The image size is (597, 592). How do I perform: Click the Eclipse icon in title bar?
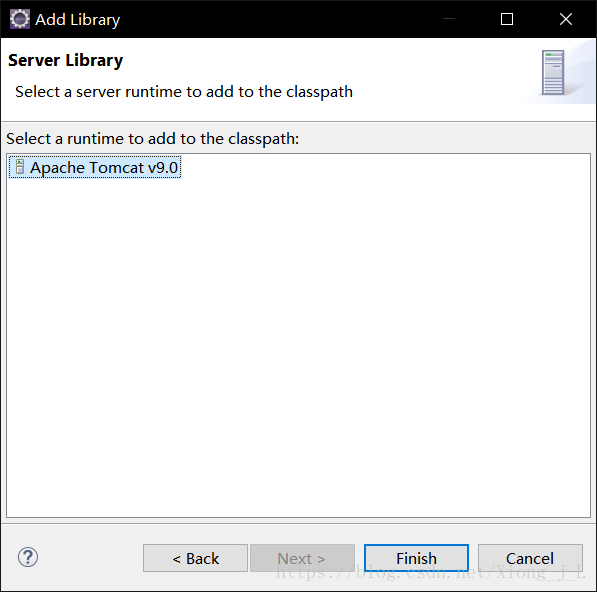click(x=19, y=19)
